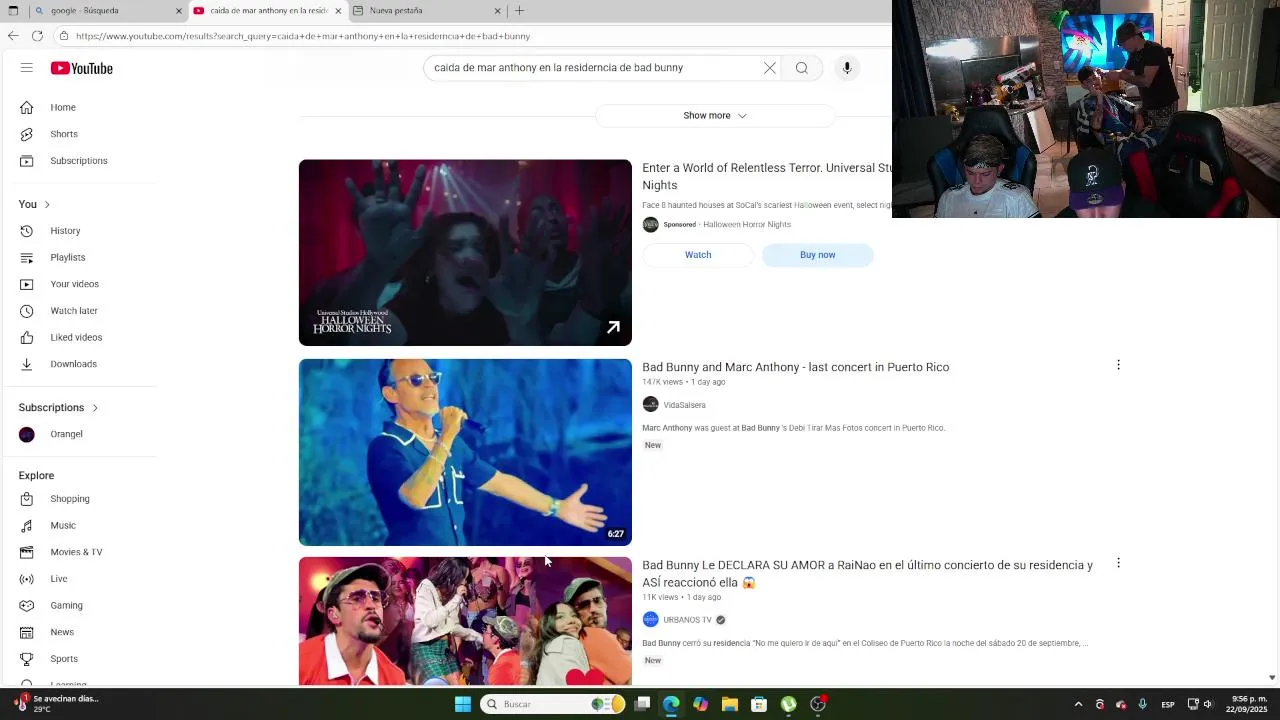Viewport: 1280px width, 720px height.
Task: Open a new browser tab with plus
Action: click(519, 10)
